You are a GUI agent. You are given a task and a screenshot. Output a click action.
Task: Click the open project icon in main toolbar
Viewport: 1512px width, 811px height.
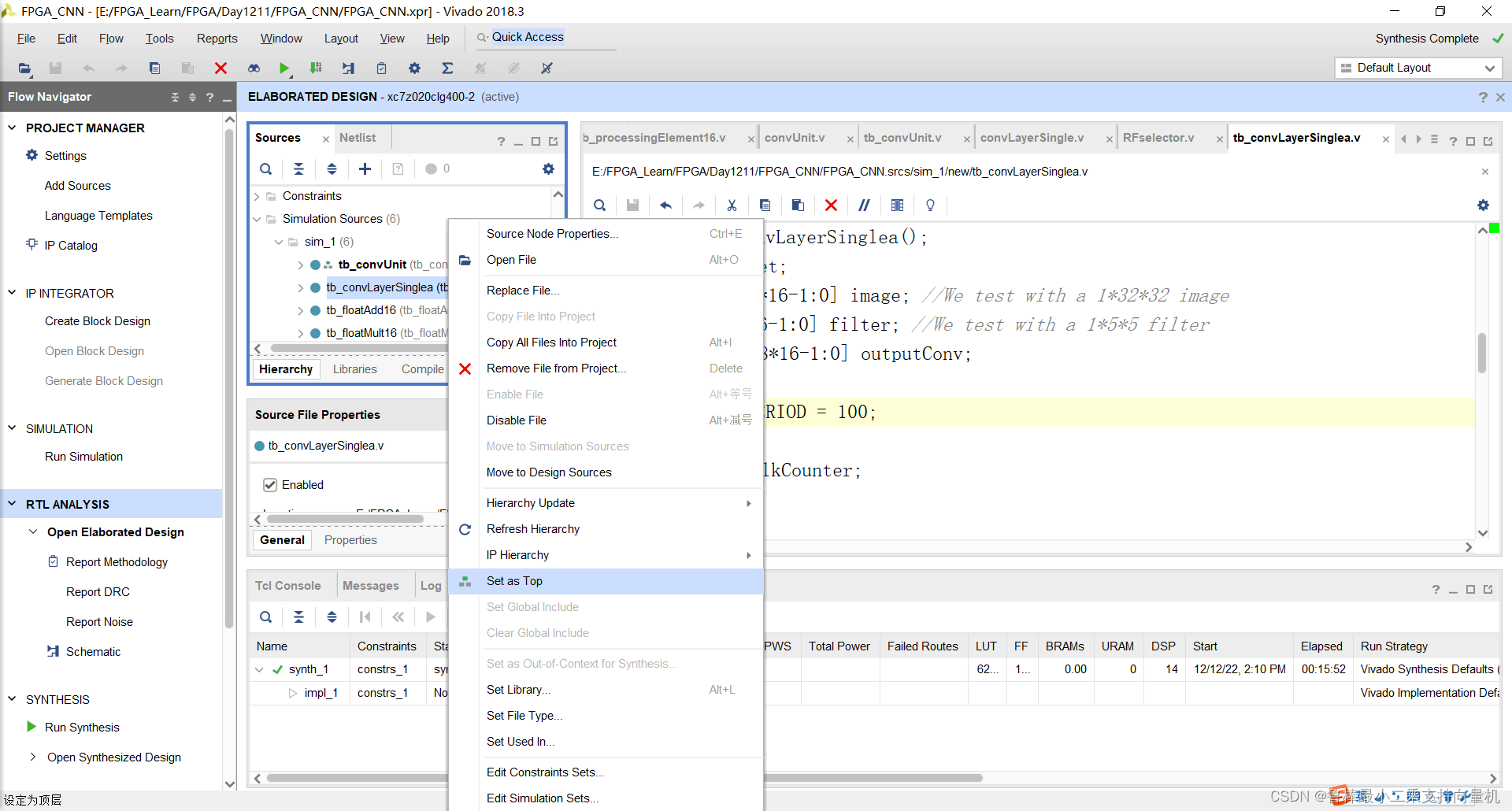click(x=24, y=69)
